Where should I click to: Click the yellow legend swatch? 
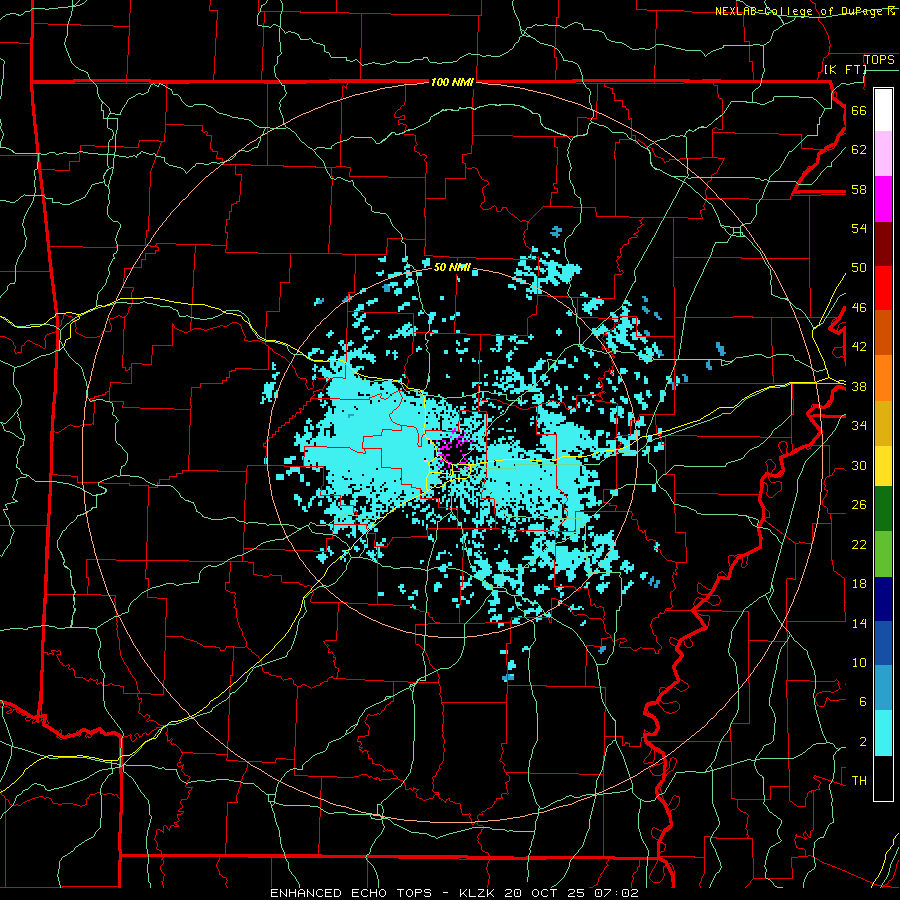pyautogui.click(x=883, y=465)
